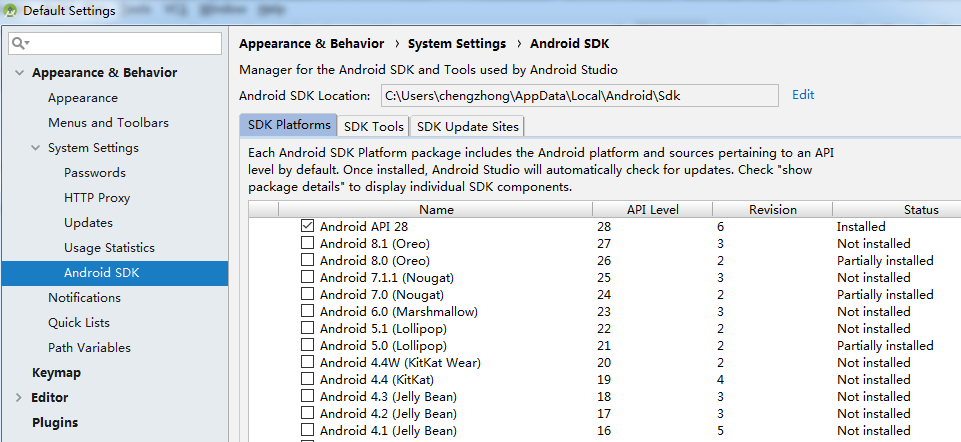Click API level 19 cell for KitKat

(604, 379)
